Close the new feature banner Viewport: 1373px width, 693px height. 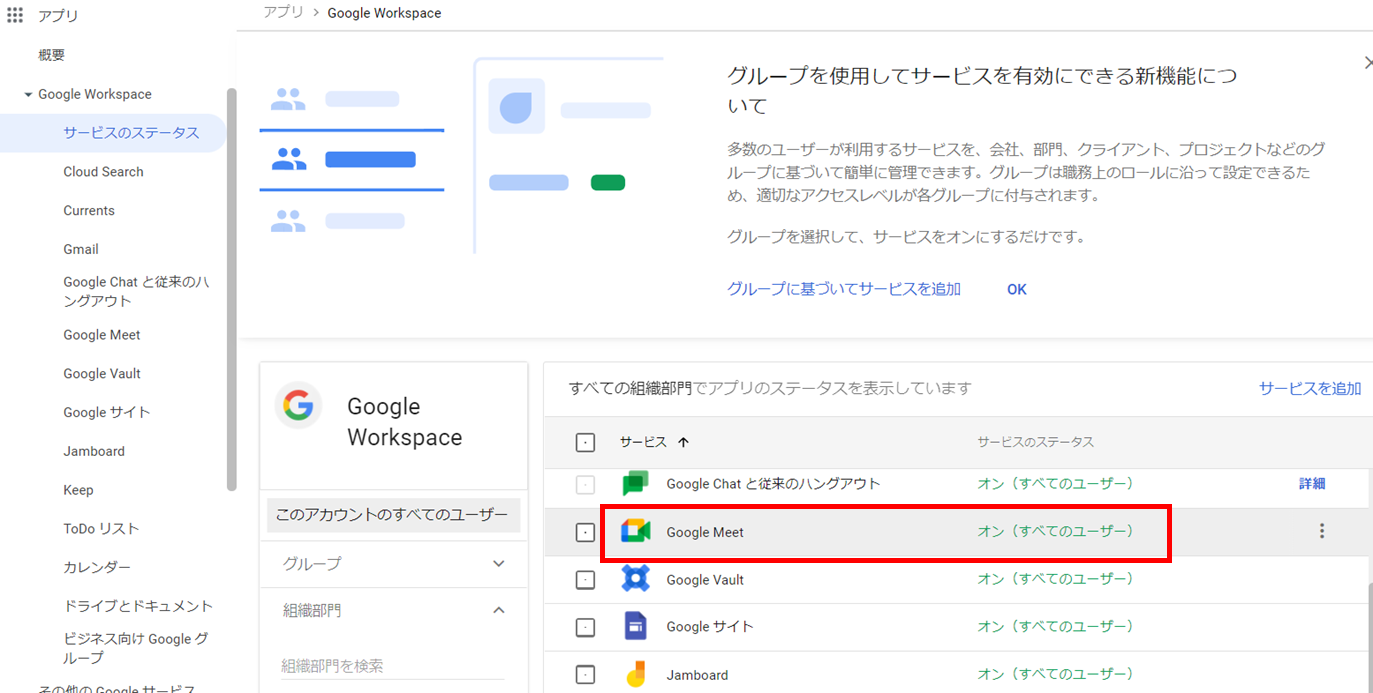pyautogui.click(x=1368, y=63)
